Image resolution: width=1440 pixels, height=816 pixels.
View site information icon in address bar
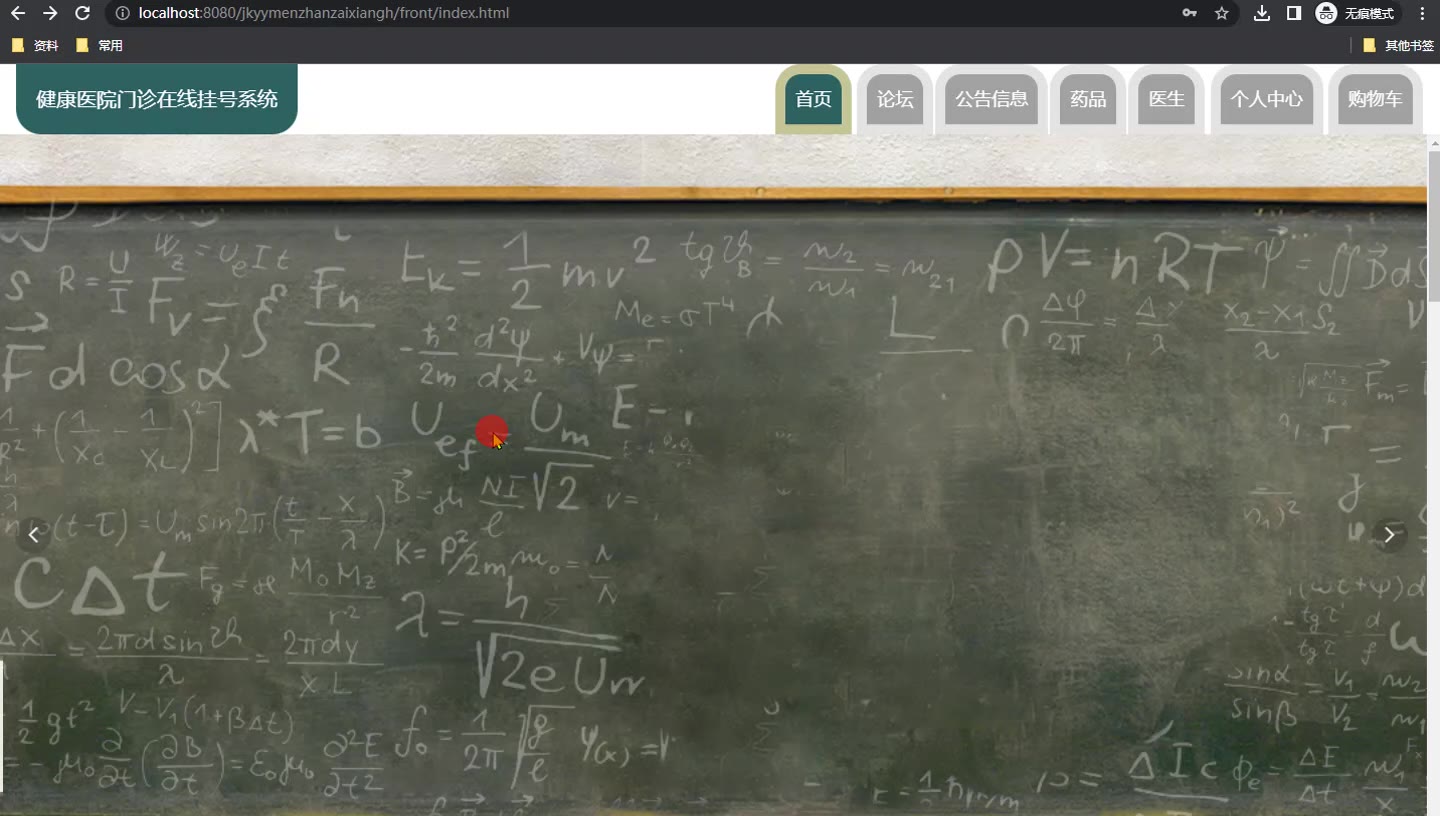[x=122, y=13]
